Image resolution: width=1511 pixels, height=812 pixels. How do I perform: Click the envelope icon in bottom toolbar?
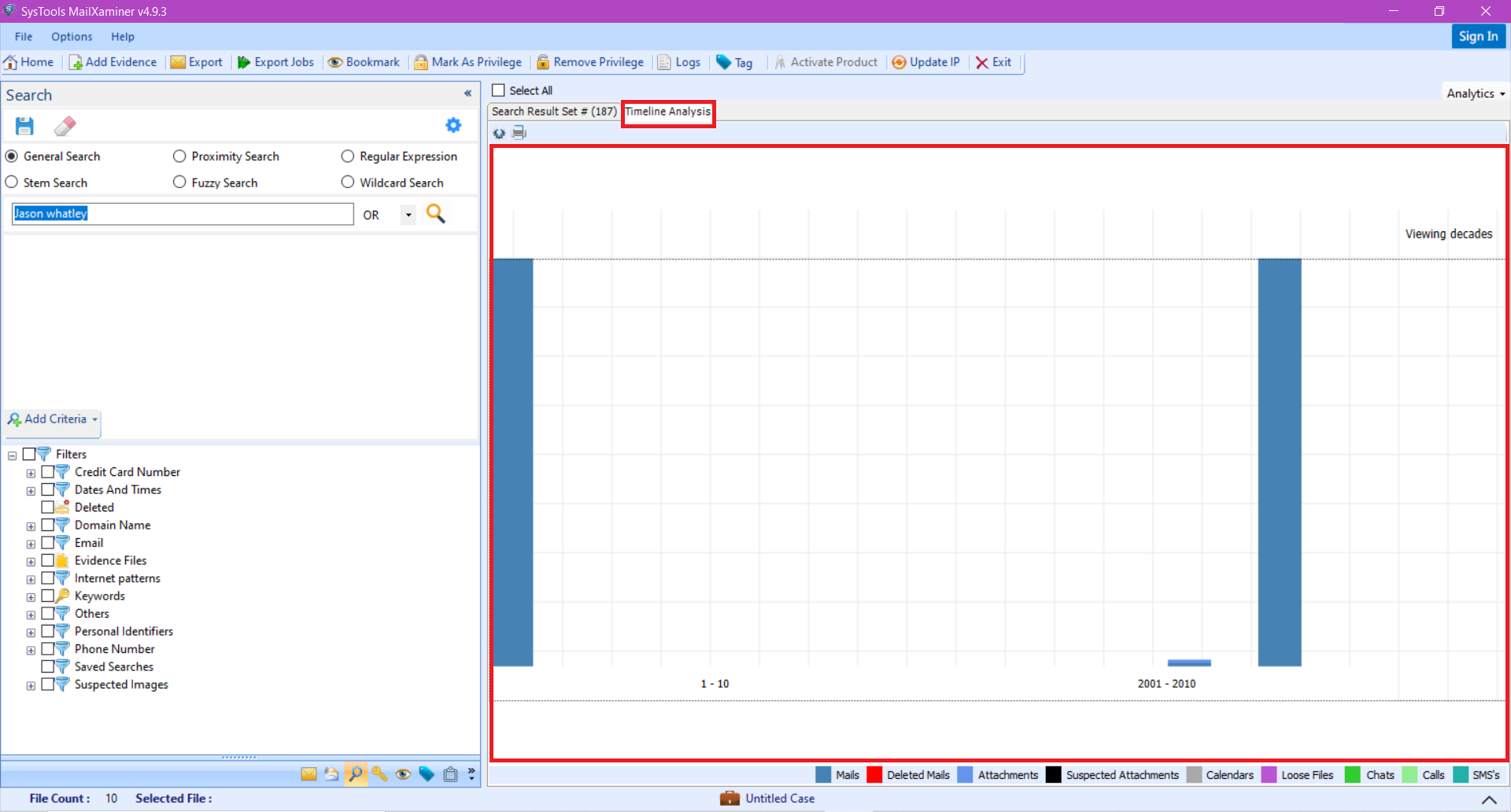coord(308,774)
